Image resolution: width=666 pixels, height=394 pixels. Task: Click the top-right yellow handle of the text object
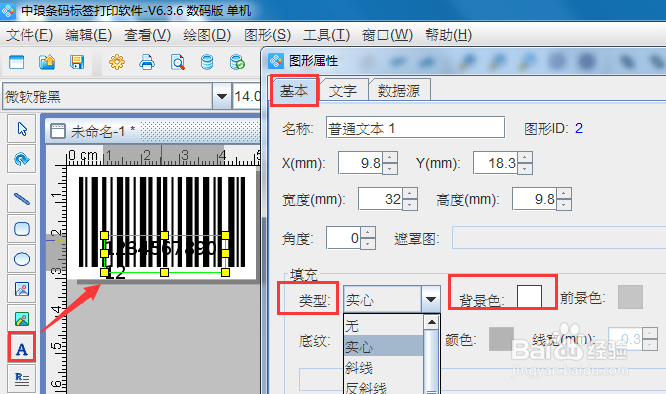(225, 235)
